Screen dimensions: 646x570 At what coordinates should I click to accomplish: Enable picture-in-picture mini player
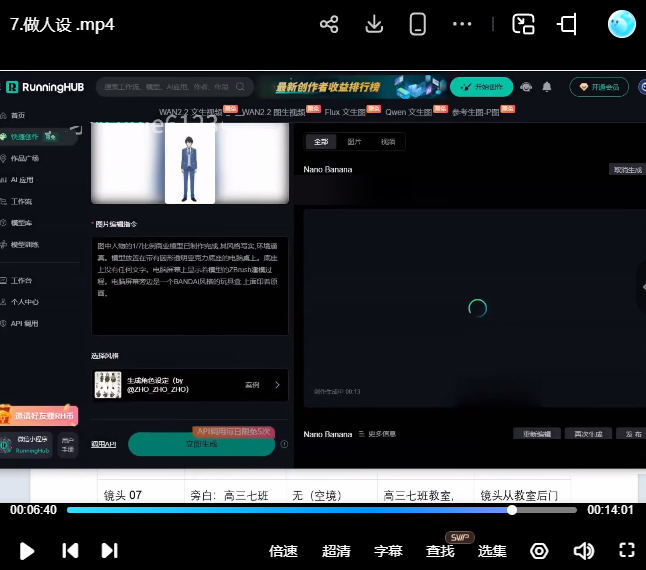click(523, 24)
